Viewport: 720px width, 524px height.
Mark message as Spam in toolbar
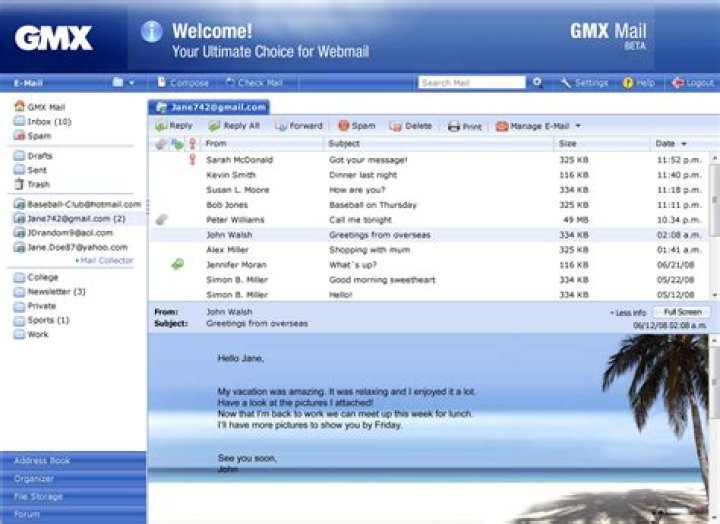coord(356,126)
